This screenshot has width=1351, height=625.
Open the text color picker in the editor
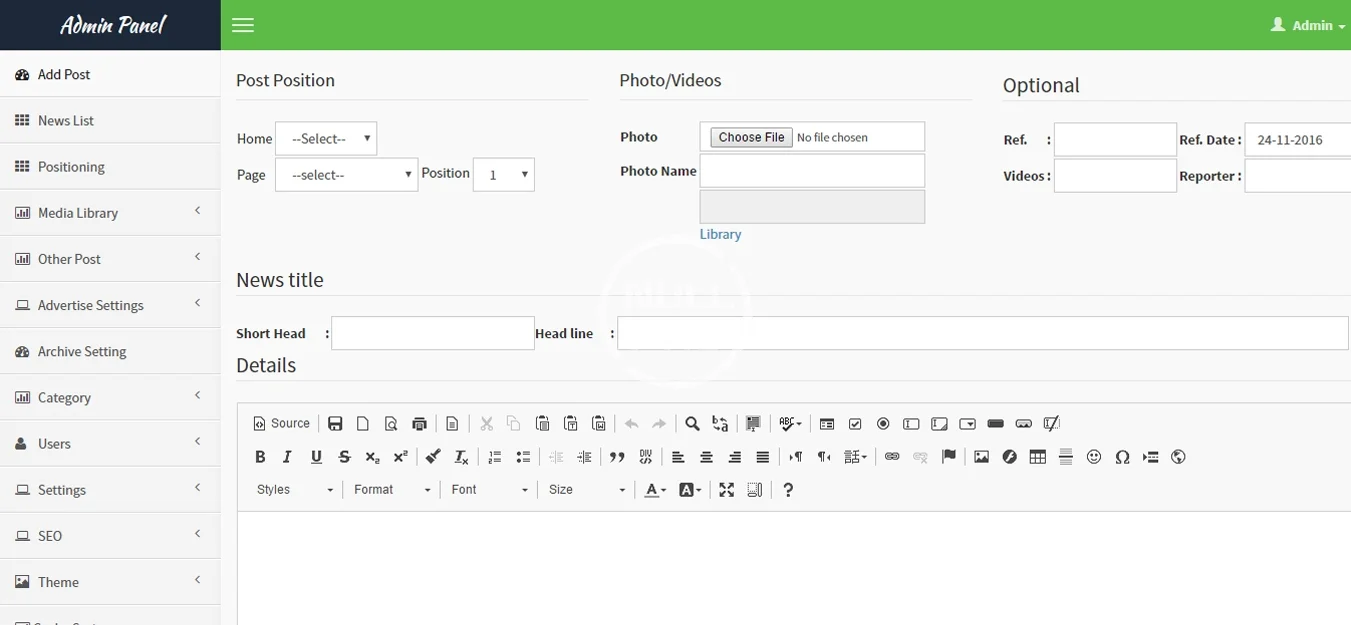tap(655, 490)
